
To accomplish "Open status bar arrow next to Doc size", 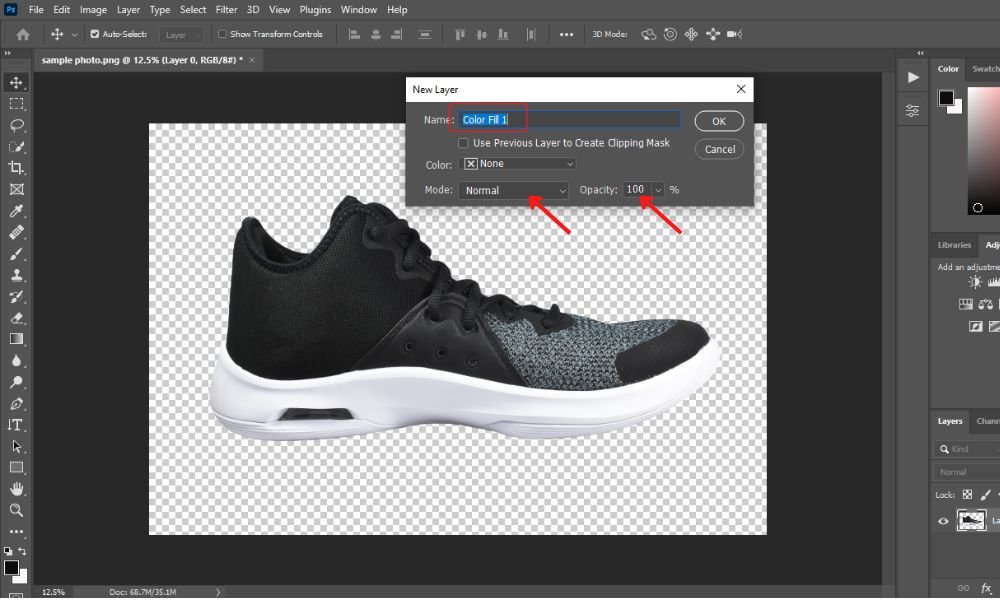I will click(217, 592).
